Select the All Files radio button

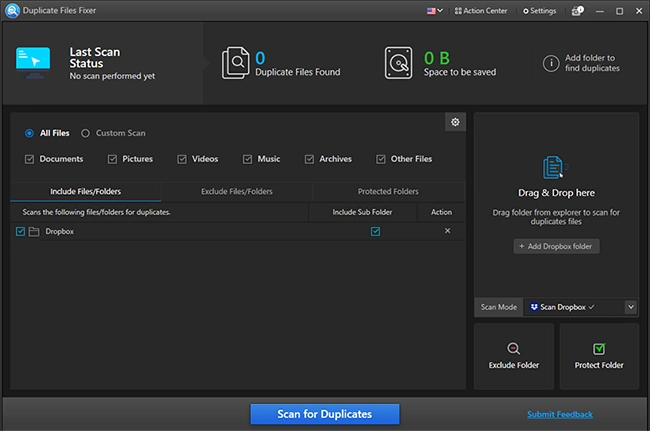(29, 133)
